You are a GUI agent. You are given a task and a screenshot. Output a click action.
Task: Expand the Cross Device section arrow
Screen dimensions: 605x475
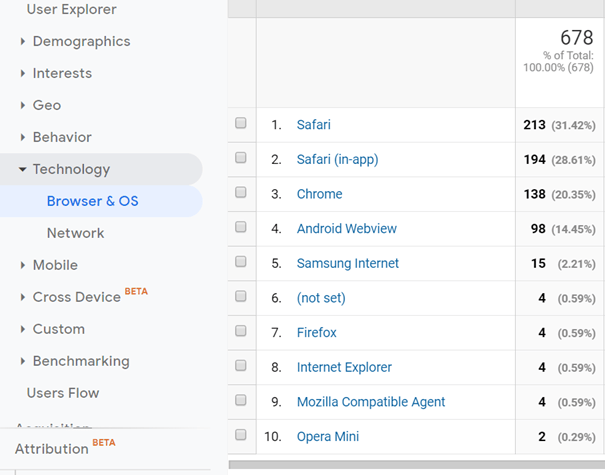23,297
